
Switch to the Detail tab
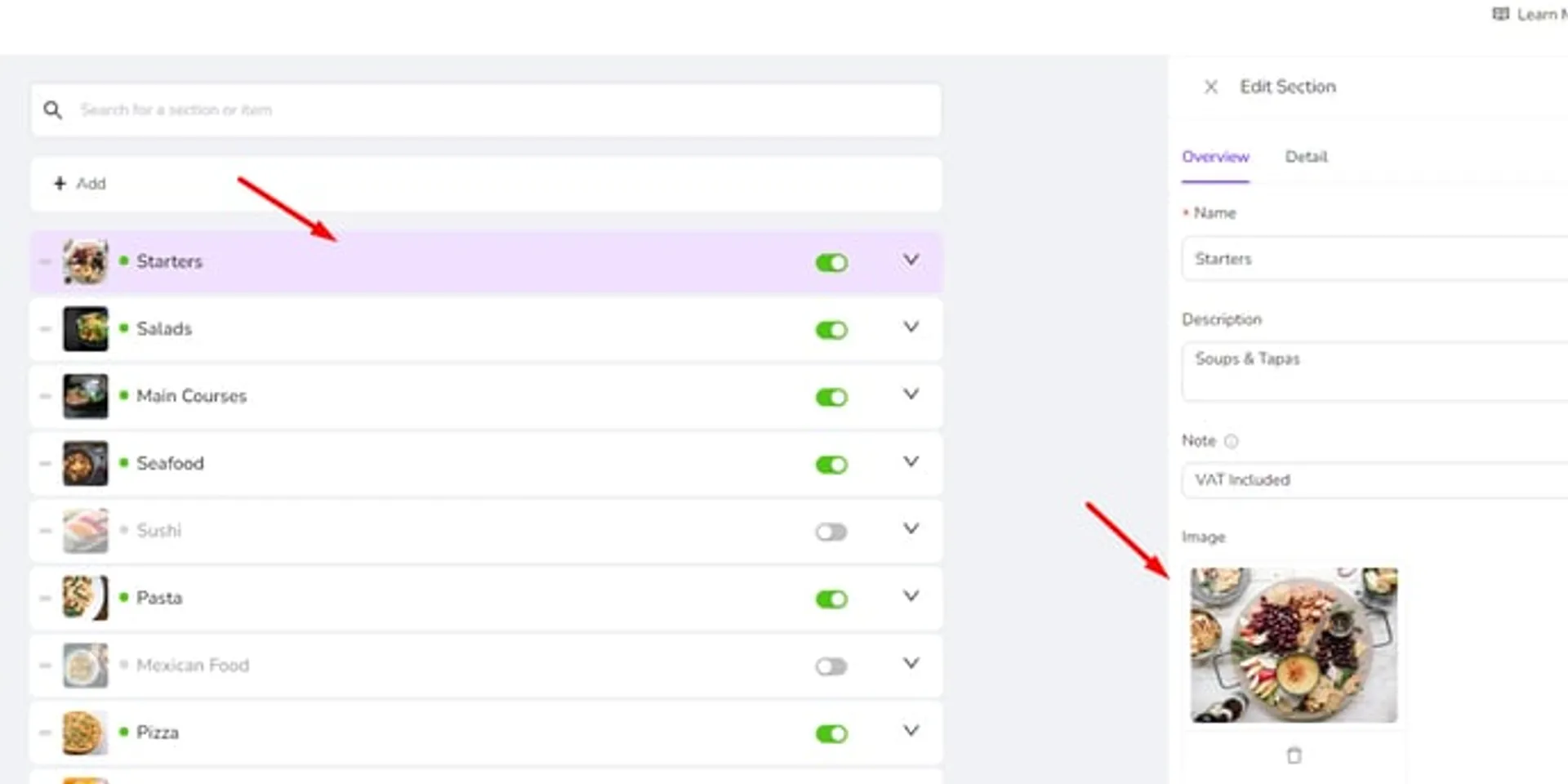1306,157
